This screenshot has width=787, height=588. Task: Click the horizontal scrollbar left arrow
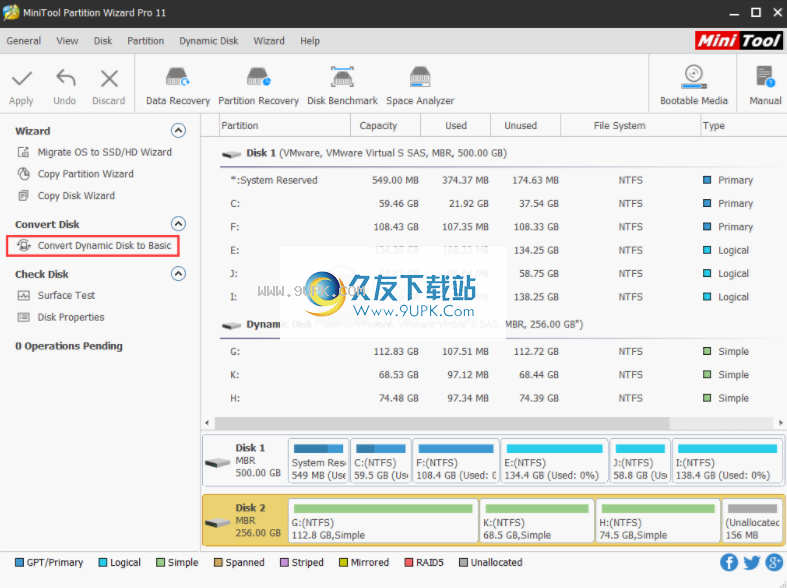pyautogui.click(x=207, y=423)
